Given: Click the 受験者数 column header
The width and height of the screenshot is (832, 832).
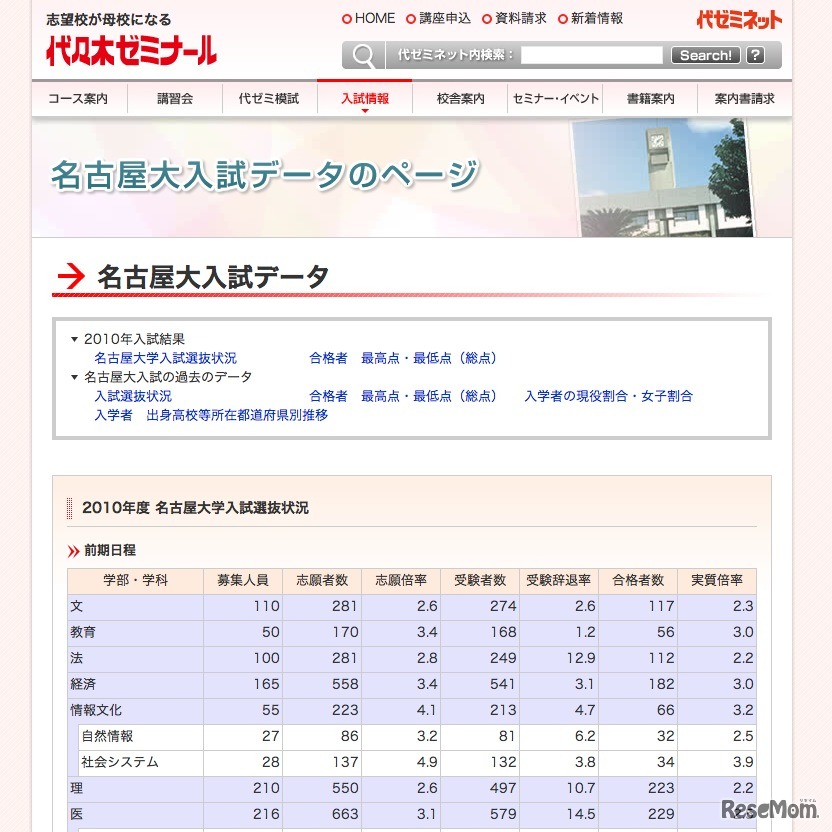Looking at the screenshot, I should coord(480,580).
